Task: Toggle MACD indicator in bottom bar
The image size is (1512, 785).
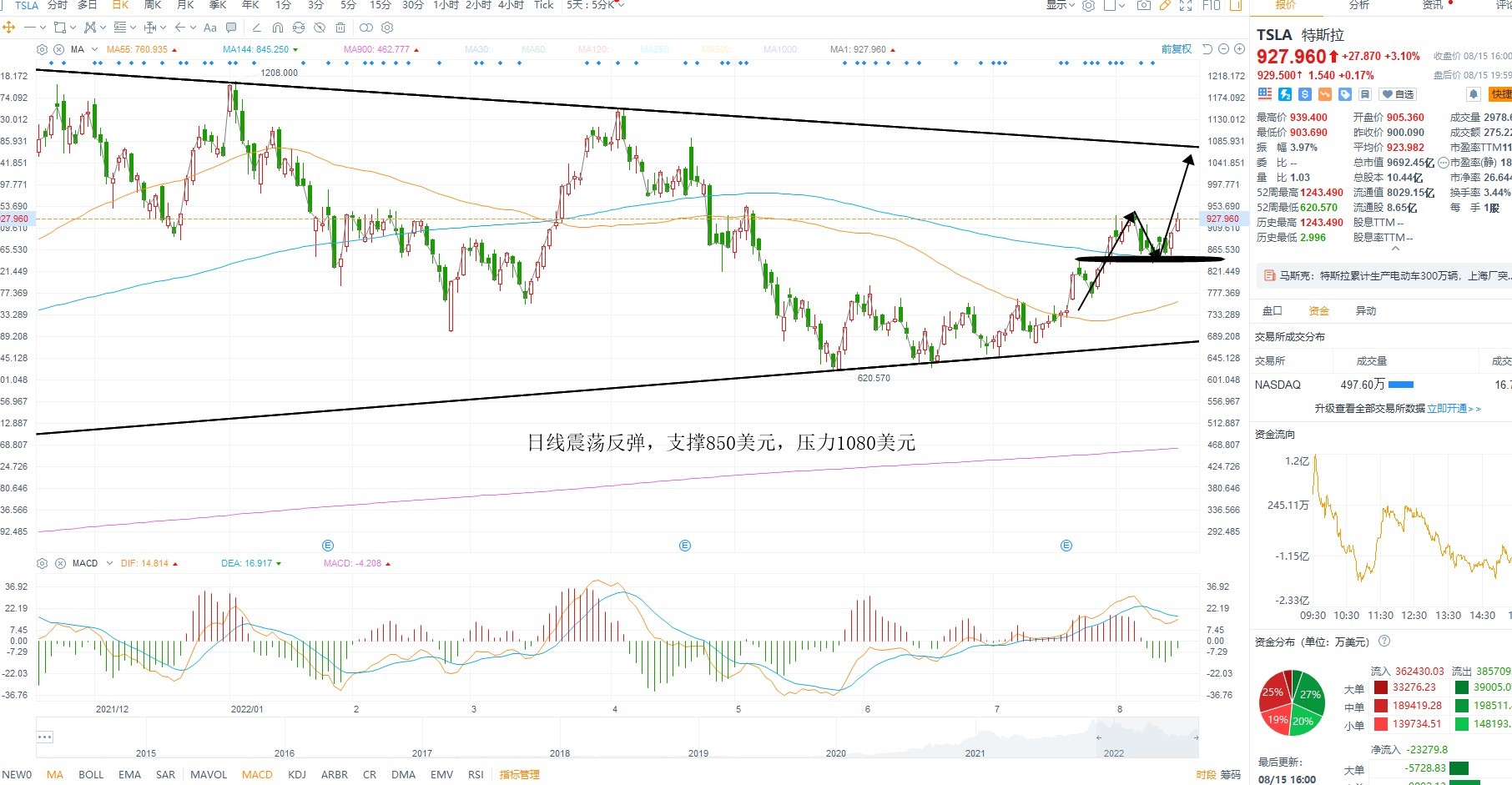Action: [257, 774]
